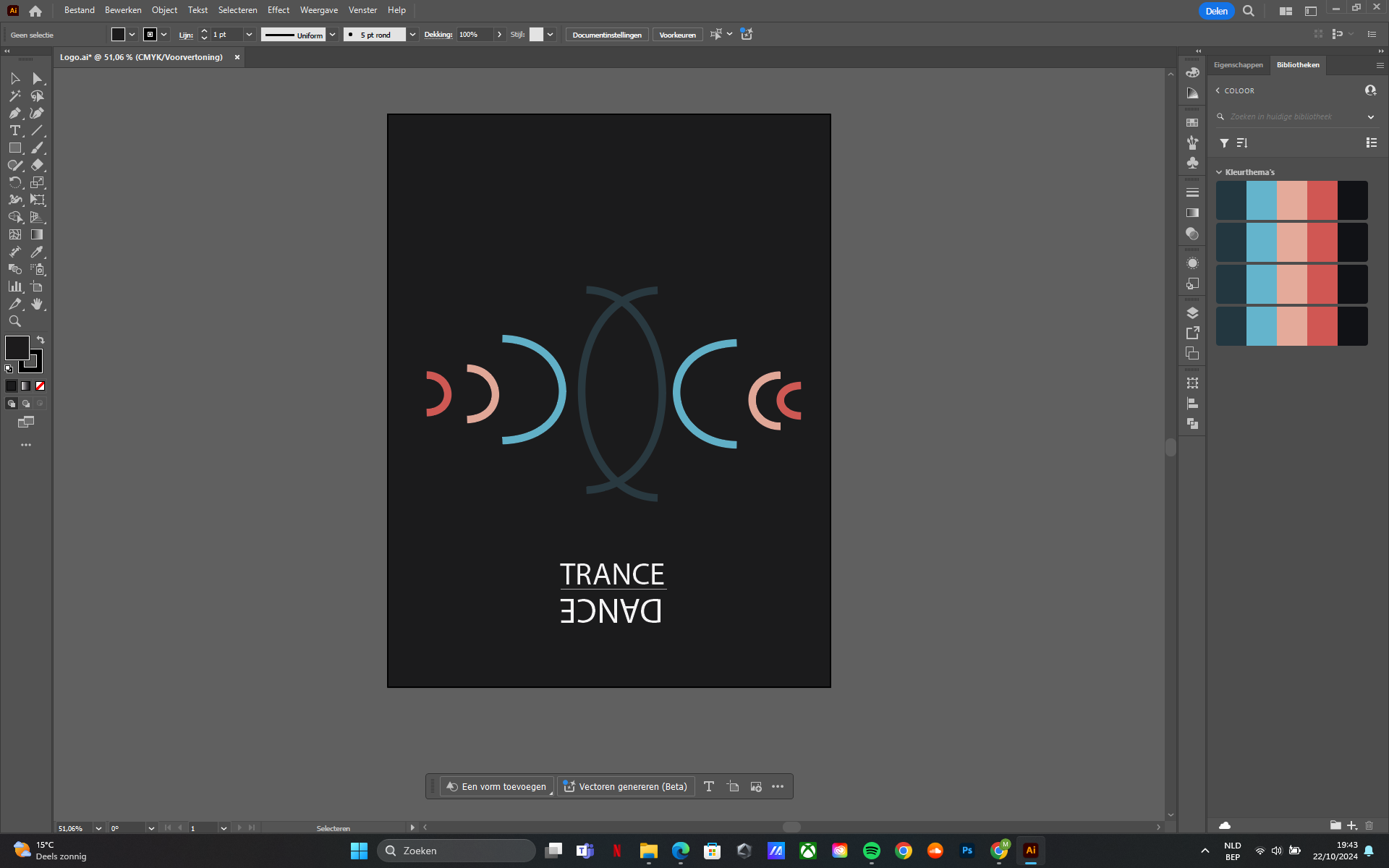Toggle the Uniform stroke profile selector
This screenshot has height=868, width=1389.
tap(332, 34)
